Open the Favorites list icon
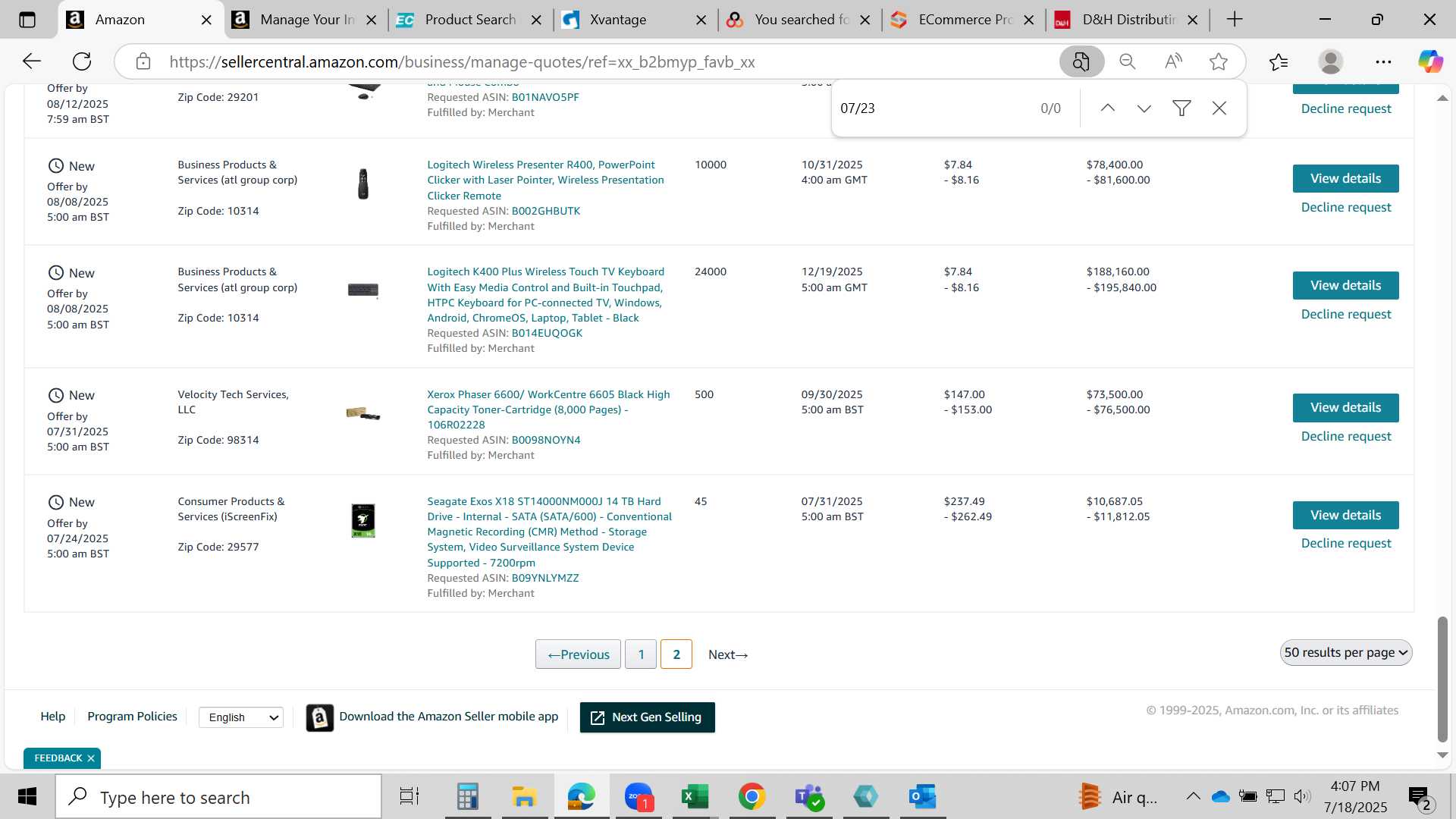Viewport: 1456px width, 819px height. [1279, 61]
